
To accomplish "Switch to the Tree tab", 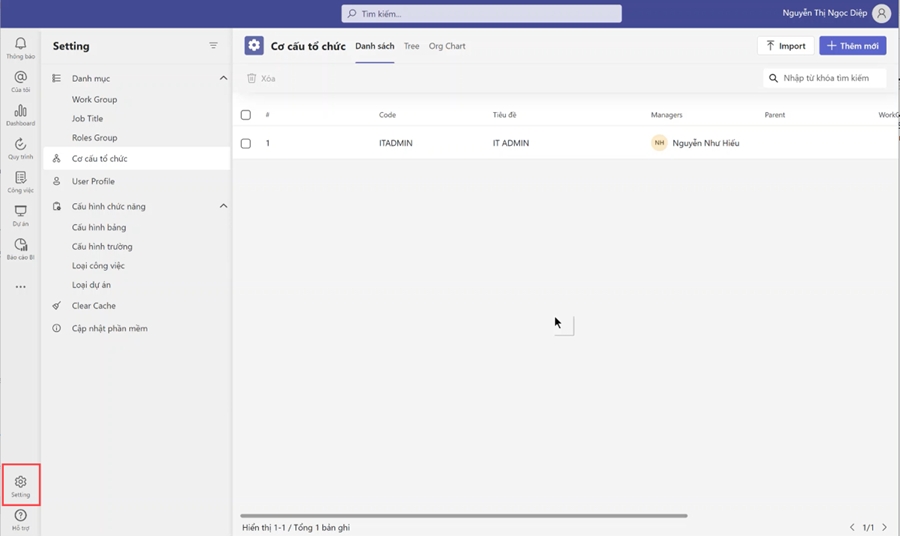I will tap(411, 46).
